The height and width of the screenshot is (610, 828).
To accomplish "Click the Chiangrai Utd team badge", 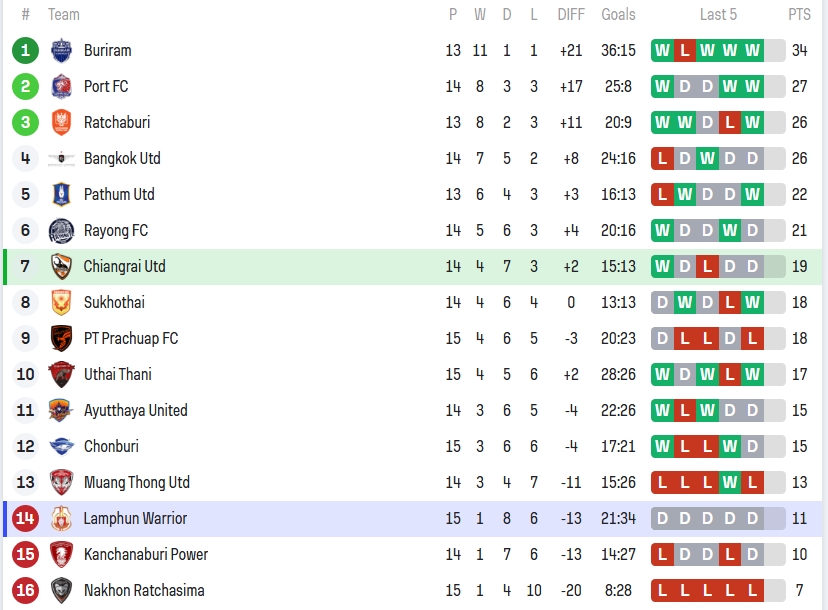I will (61, 266).
